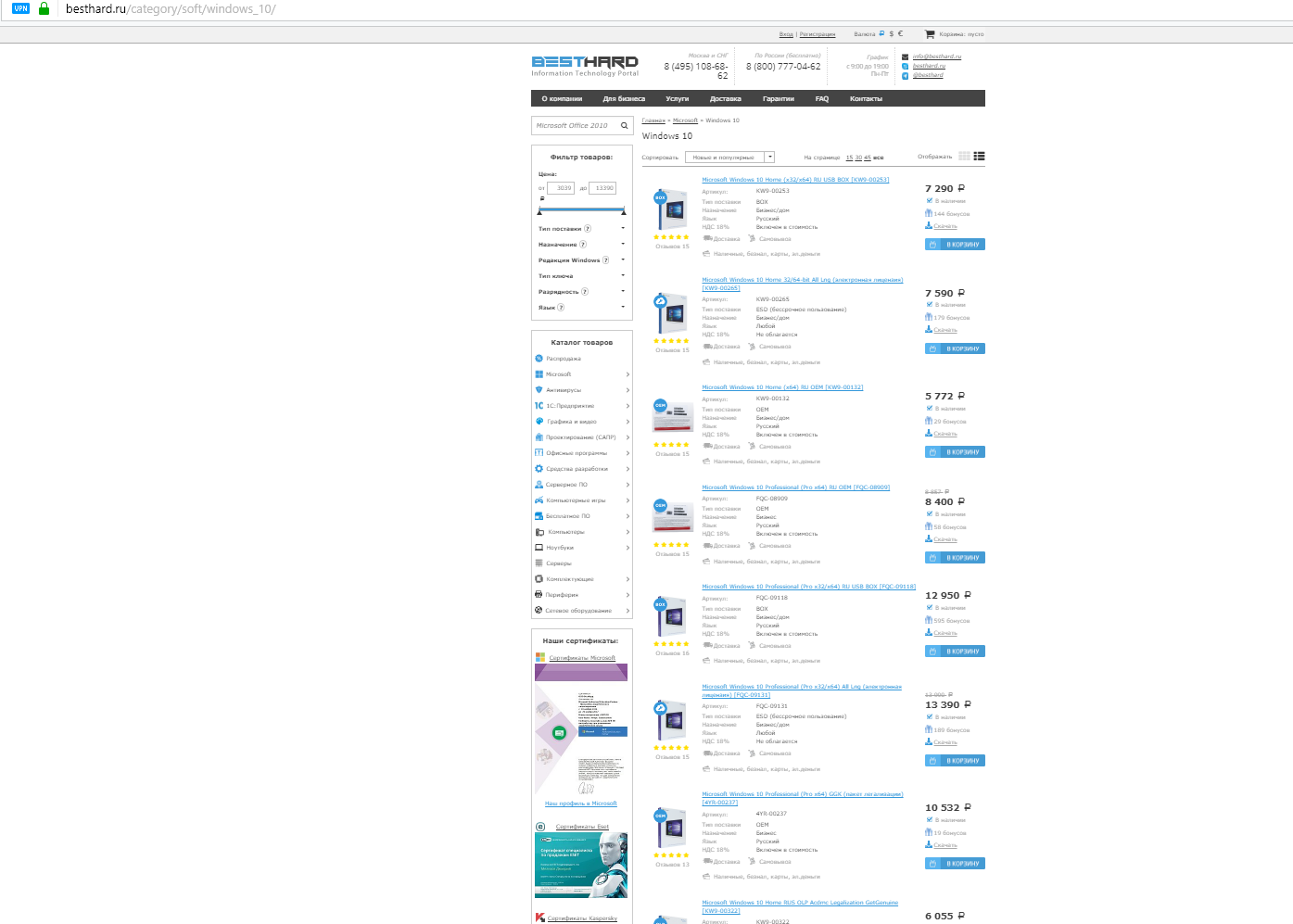This screenshot has width=1293, height=924.
Task: Add the 7 290 ₽ product to cart
Action: (x=955, y=245)
